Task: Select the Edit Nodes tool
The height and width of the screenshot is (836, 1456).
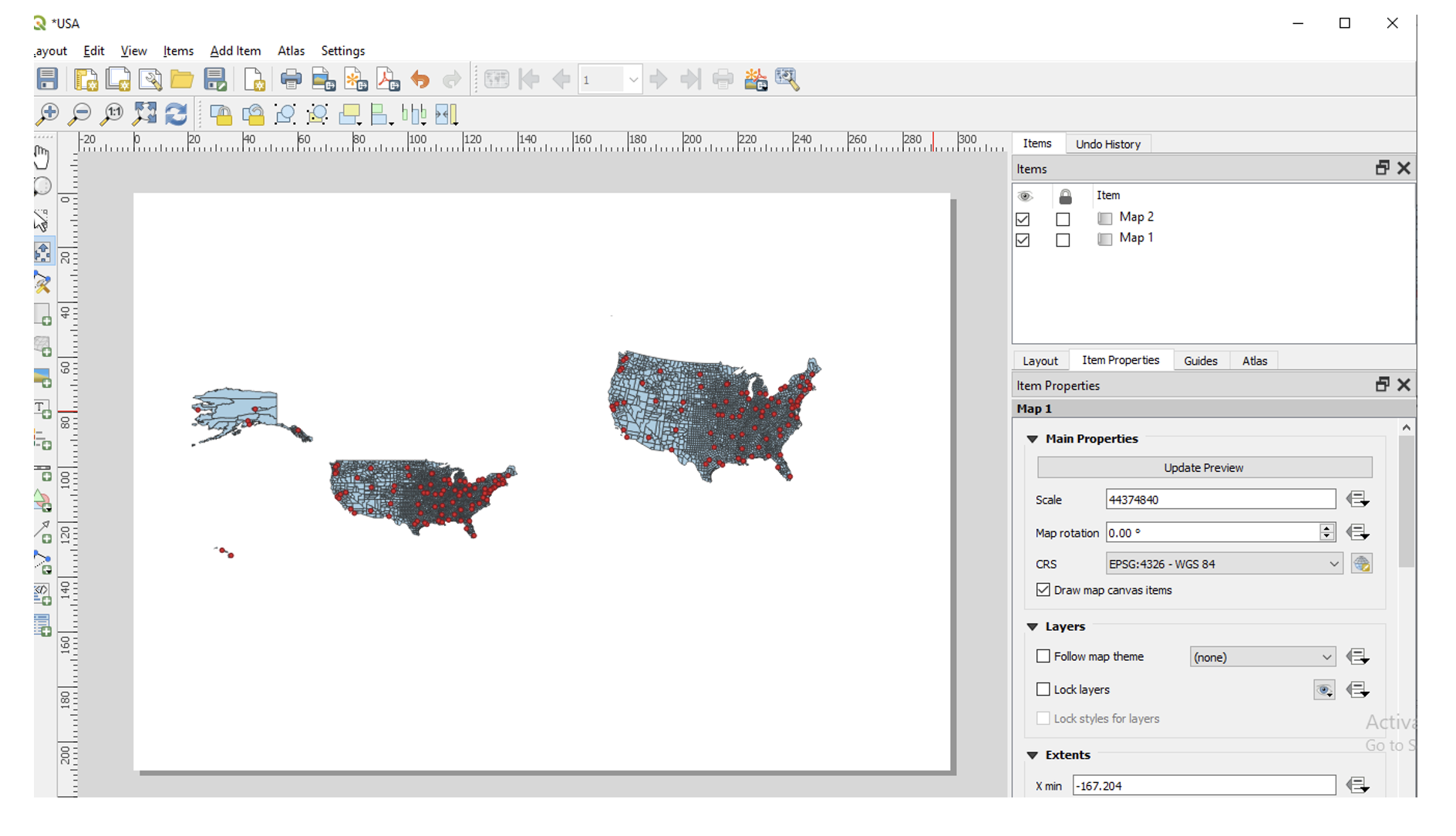Action: [42, 283]
